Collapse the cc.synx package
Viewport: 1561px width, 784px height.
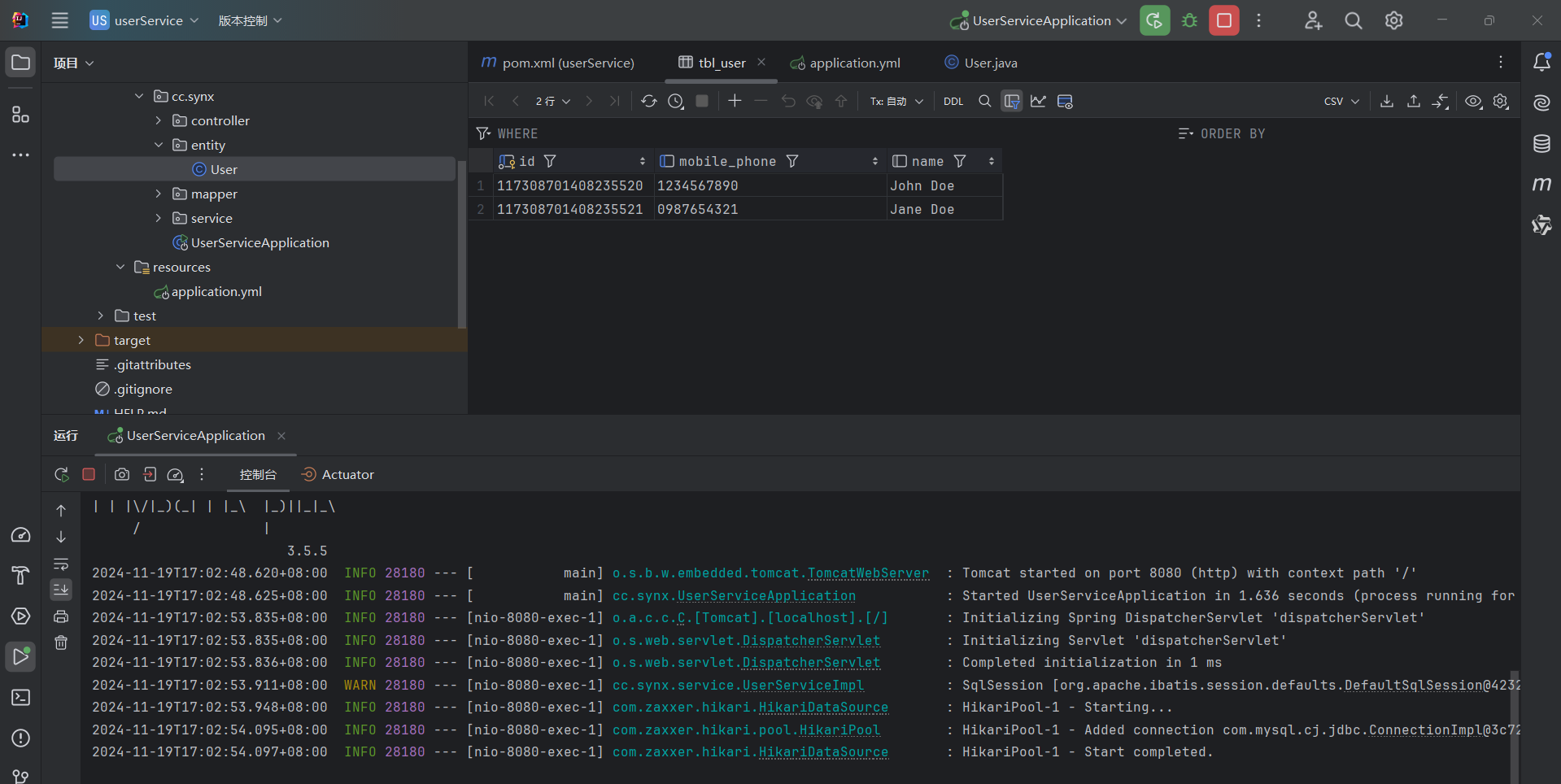139,96
